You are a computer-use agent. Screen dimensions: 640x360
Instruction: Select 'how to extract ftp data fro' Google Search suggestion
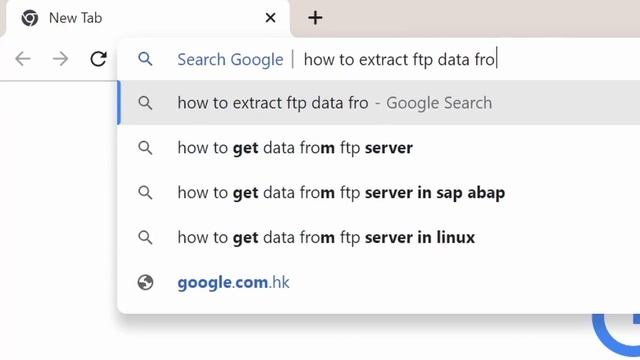click(379, 103)
